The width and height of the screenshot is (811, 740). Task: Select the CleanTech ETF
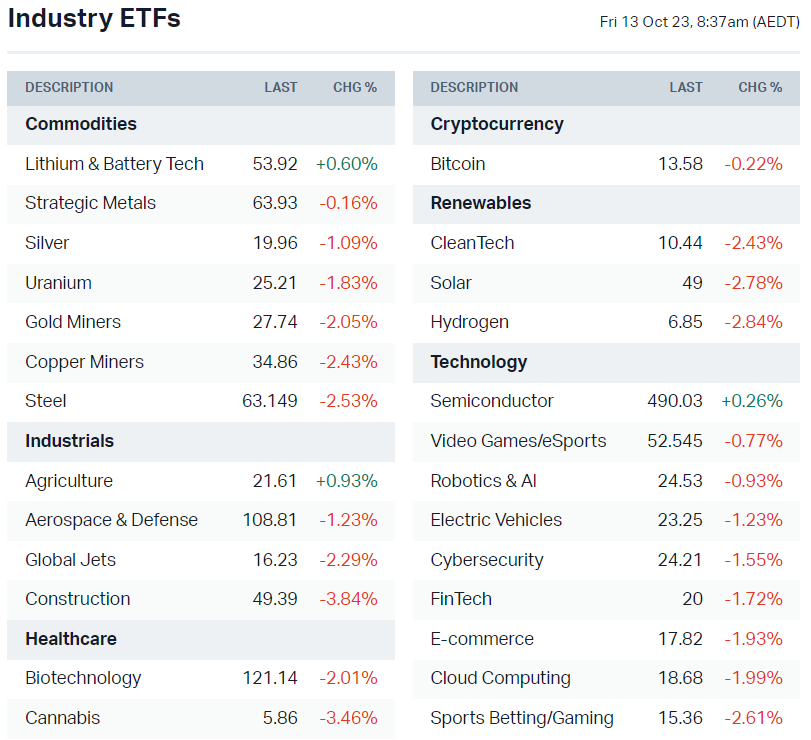point(472,243)
